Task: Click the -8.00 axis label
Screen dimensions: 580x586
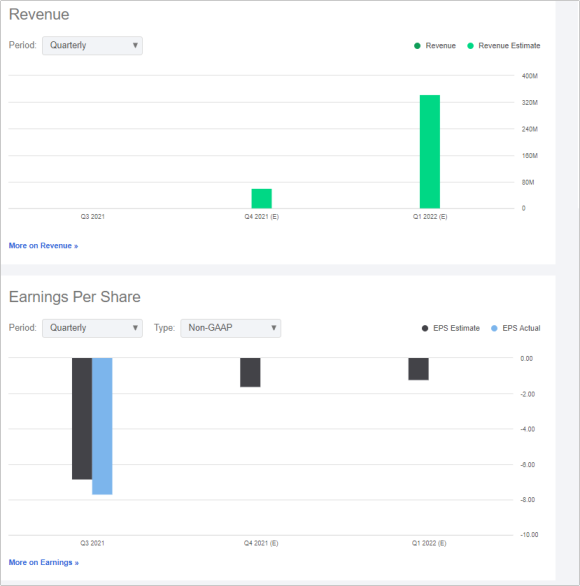Action: [527, 500]
